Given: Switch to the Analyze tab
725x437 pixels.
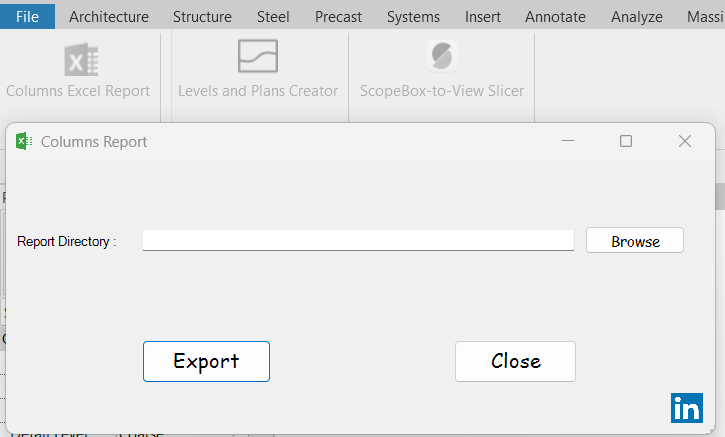Looking at the screenshot, I should tap(637, 16).
